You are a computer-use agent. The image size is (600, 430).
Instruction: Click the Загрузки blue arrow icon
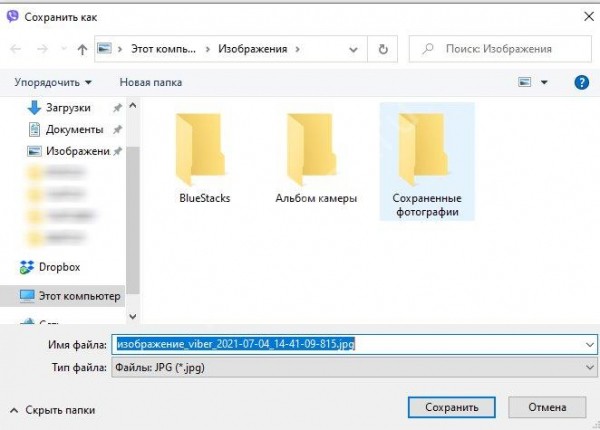[34, 108]
